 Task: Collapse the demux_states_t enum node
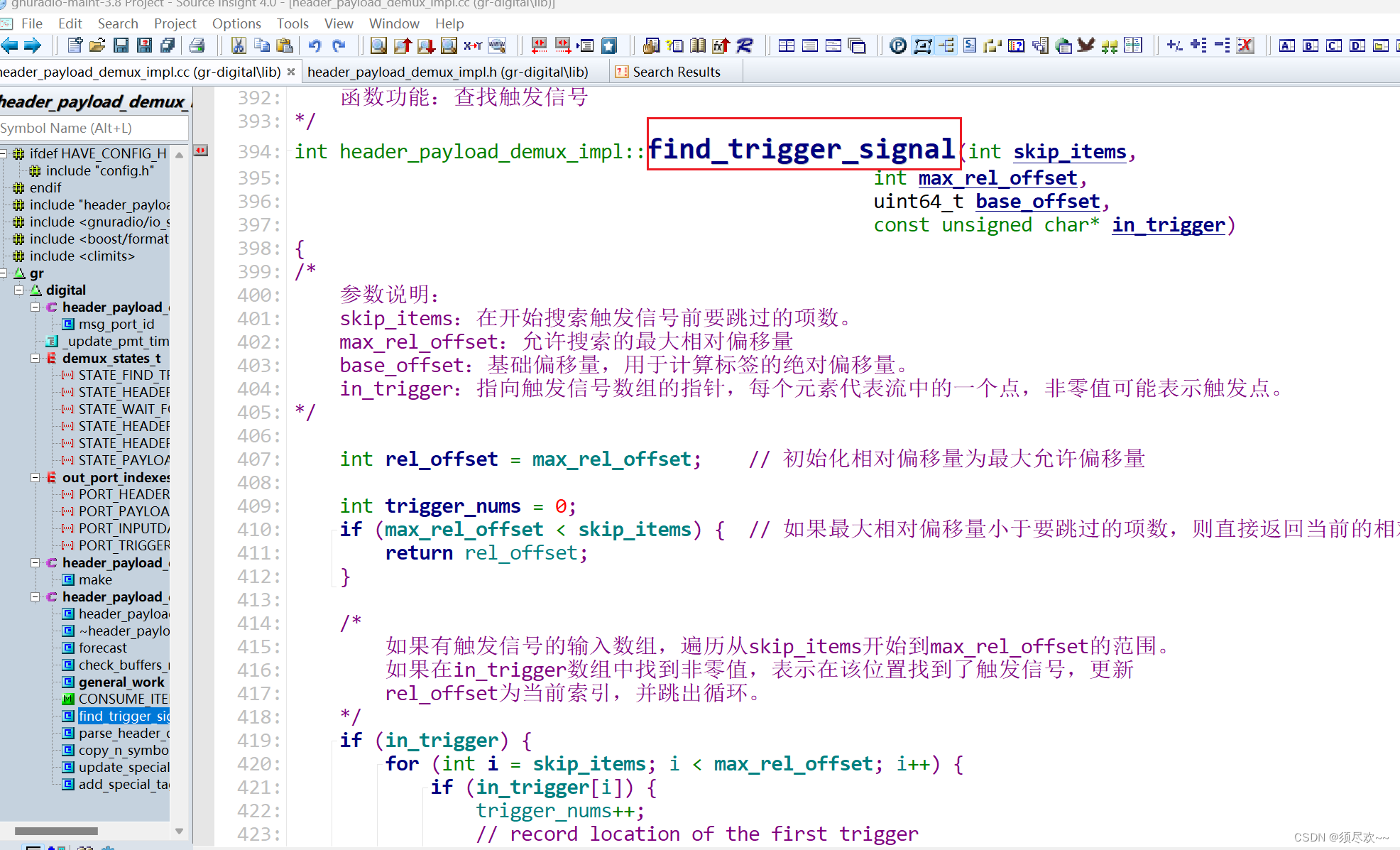(35, 358)
